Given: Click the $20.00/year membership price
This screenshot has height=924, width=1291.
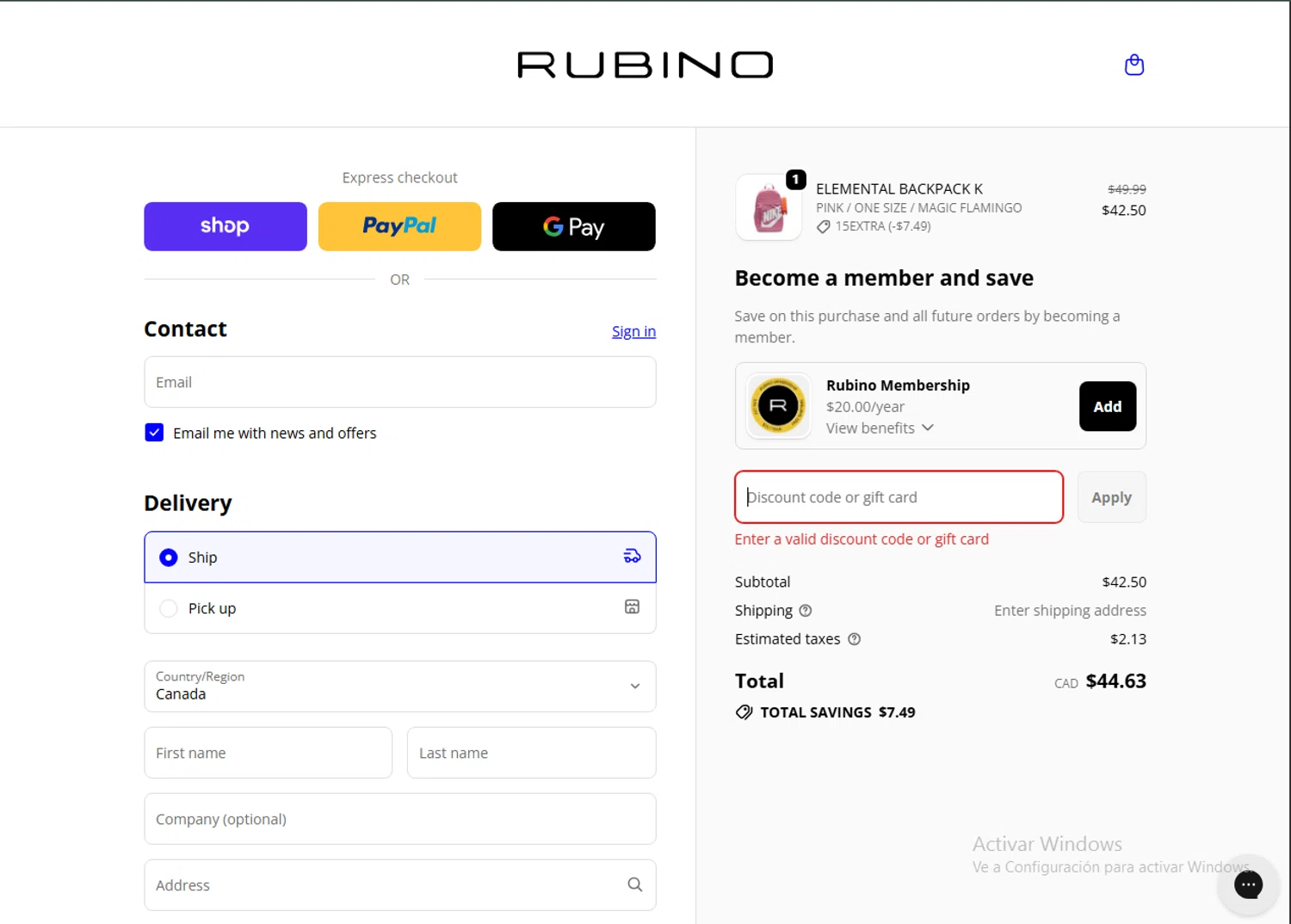Looking at the screenshot, I should [x=865, y=407].
